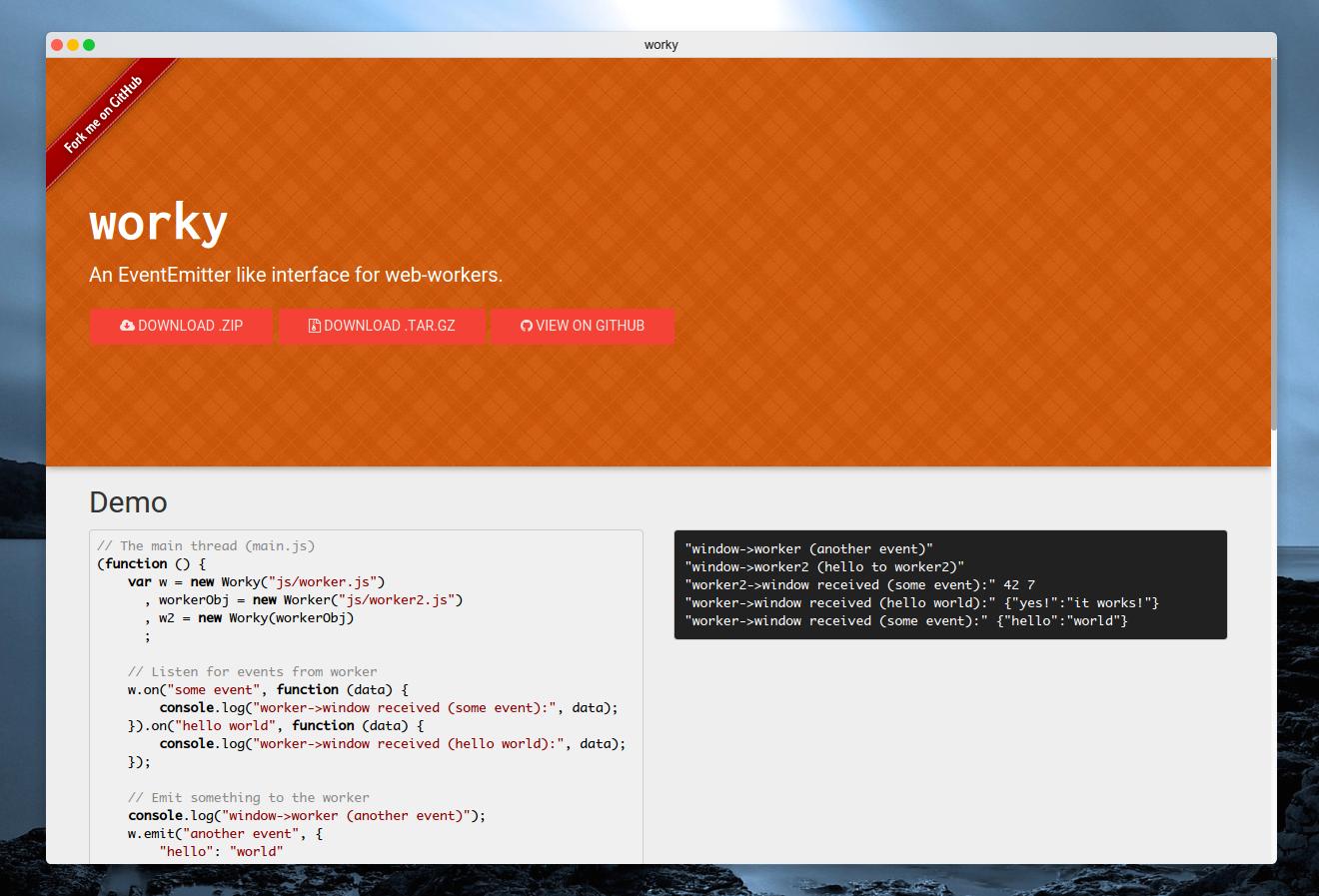Click the worky window title text
Image resolution: width=1319 pixels, height=896 pixels.
pyautogui.click(x=661, y=45)
